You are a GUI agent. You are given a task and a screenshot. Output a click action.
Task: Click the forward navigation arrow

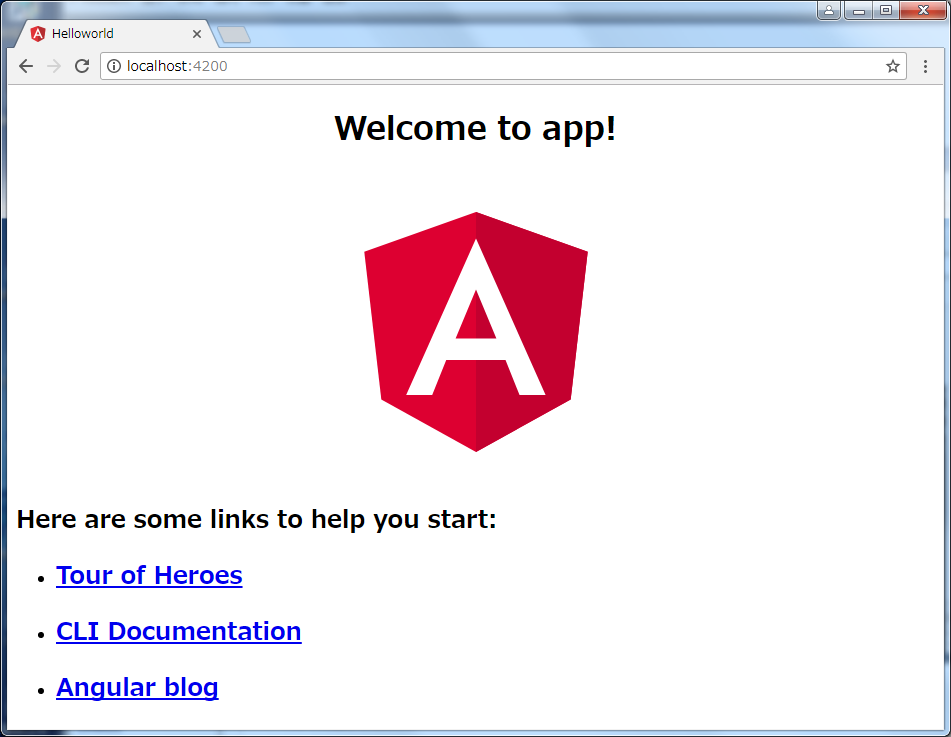click(x=54, y=66)
